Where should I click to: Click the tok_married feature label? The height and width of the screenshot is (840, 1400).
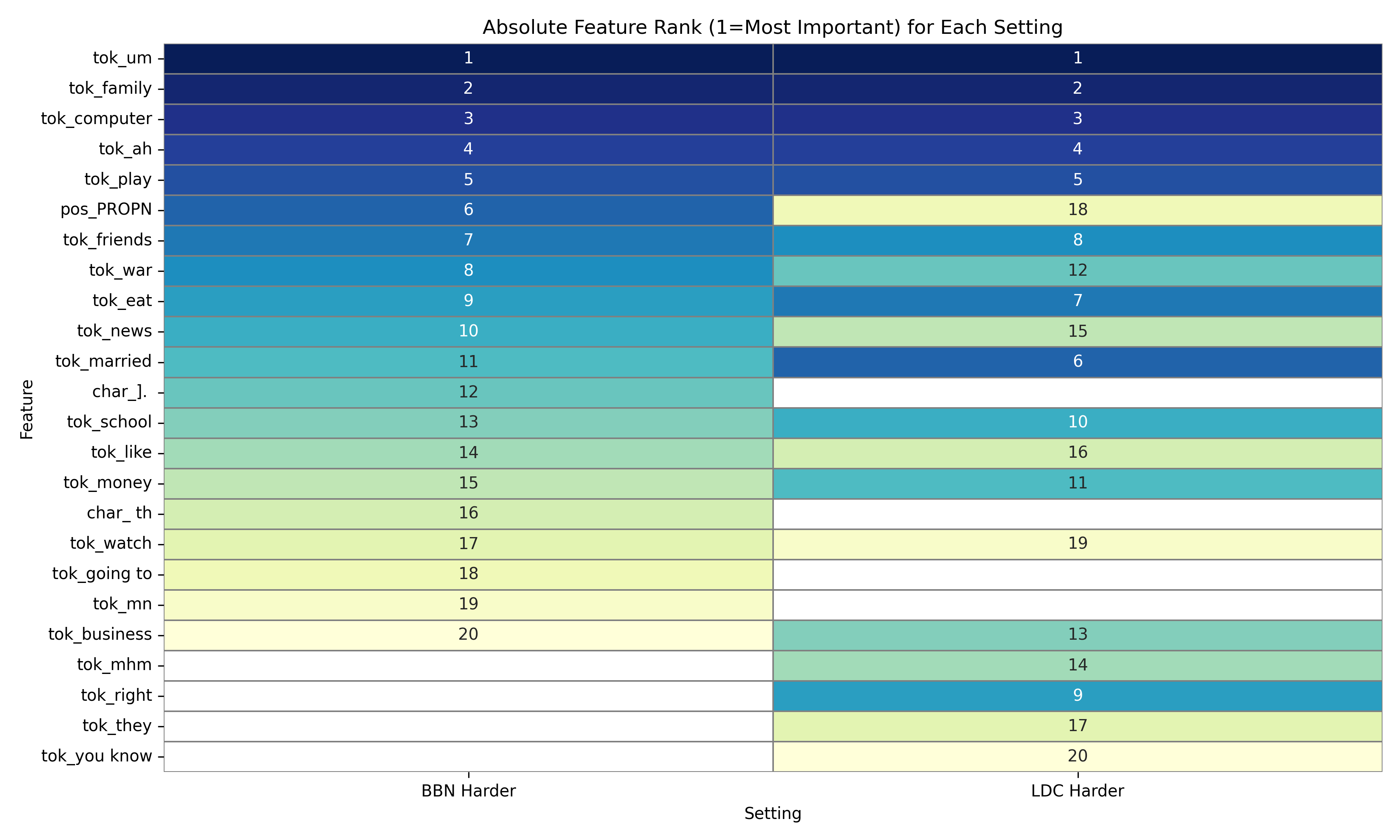click(x=103, y=361)
